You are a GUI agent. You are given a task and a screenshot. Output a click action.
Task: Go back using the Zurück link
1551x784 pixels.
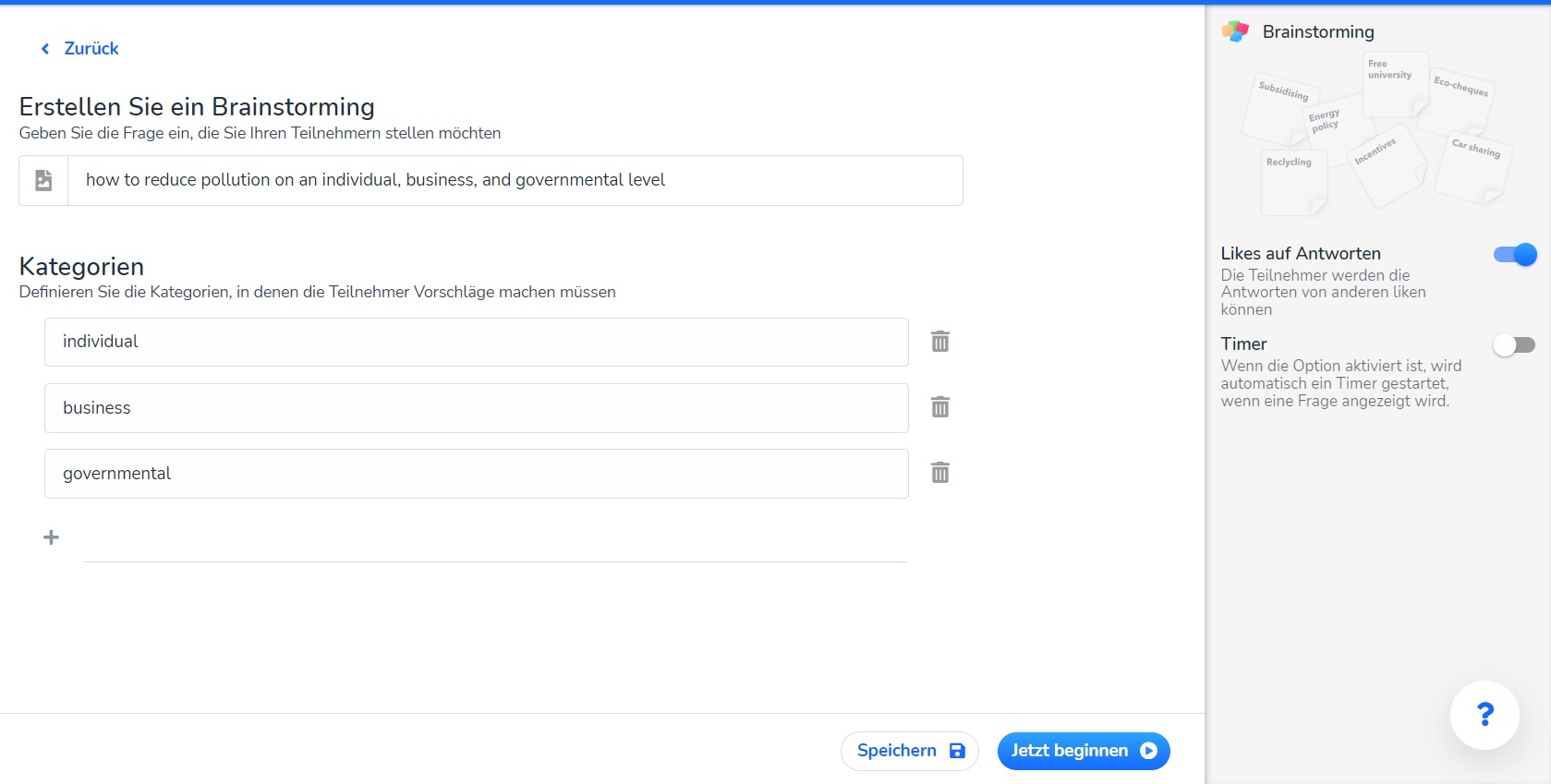(x=91, y=49)
